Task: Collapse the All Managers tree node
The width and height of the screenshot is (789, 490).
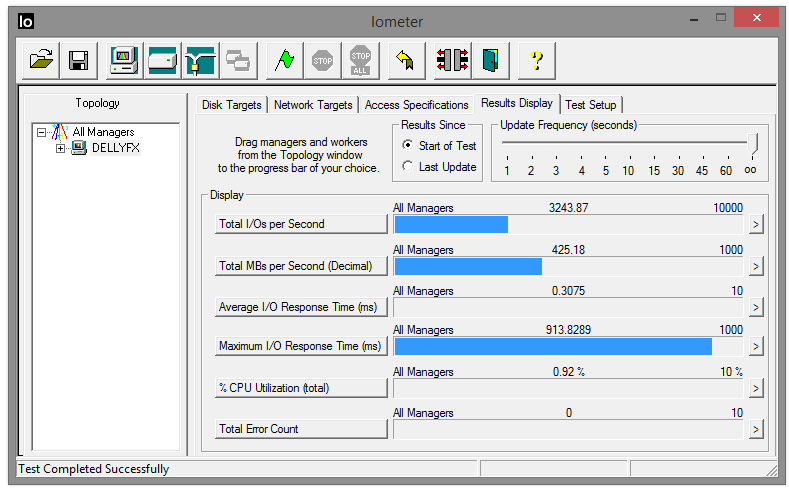Action: (42, 132)
